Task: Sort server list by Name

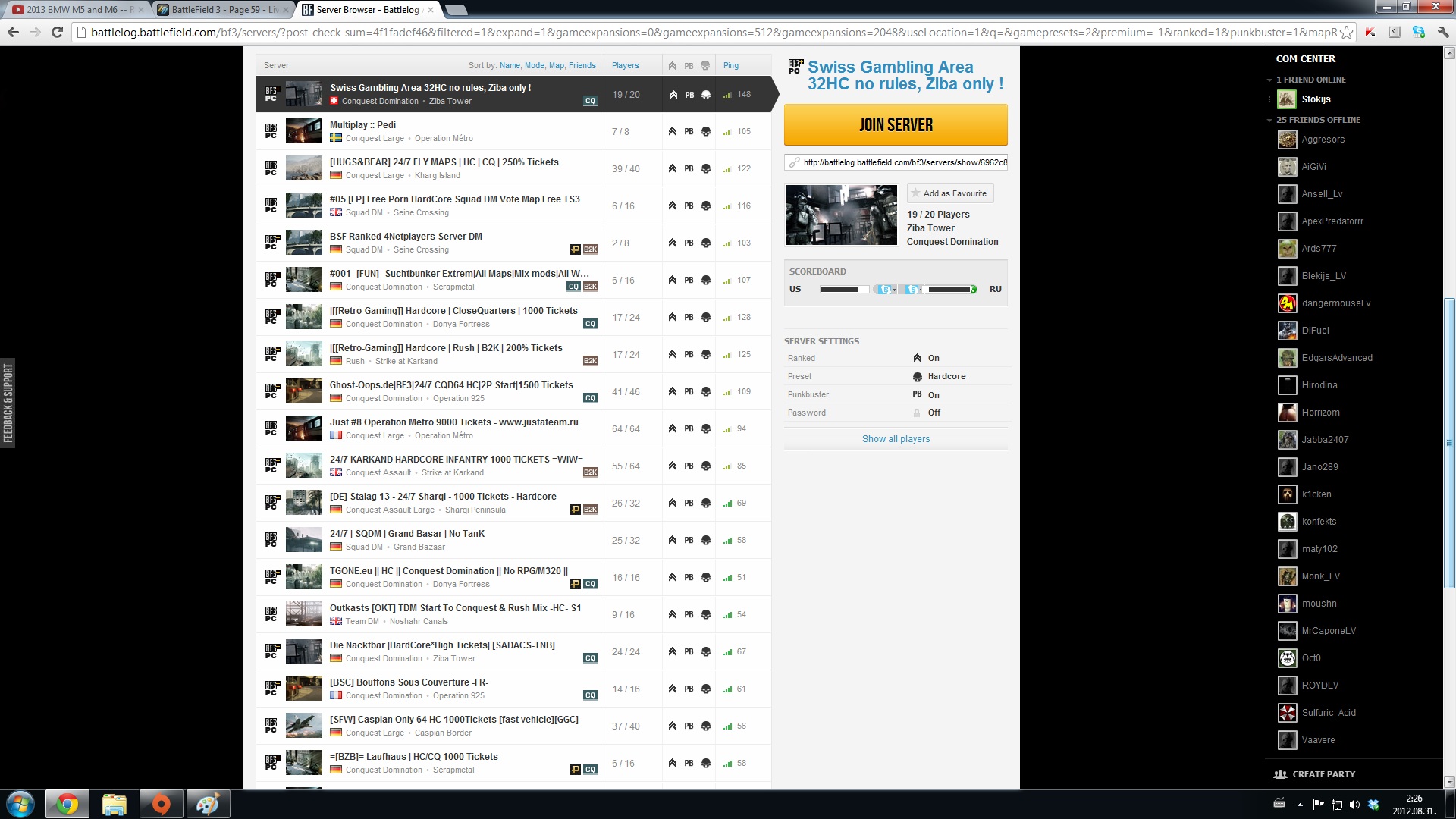Action: [510, 65]
